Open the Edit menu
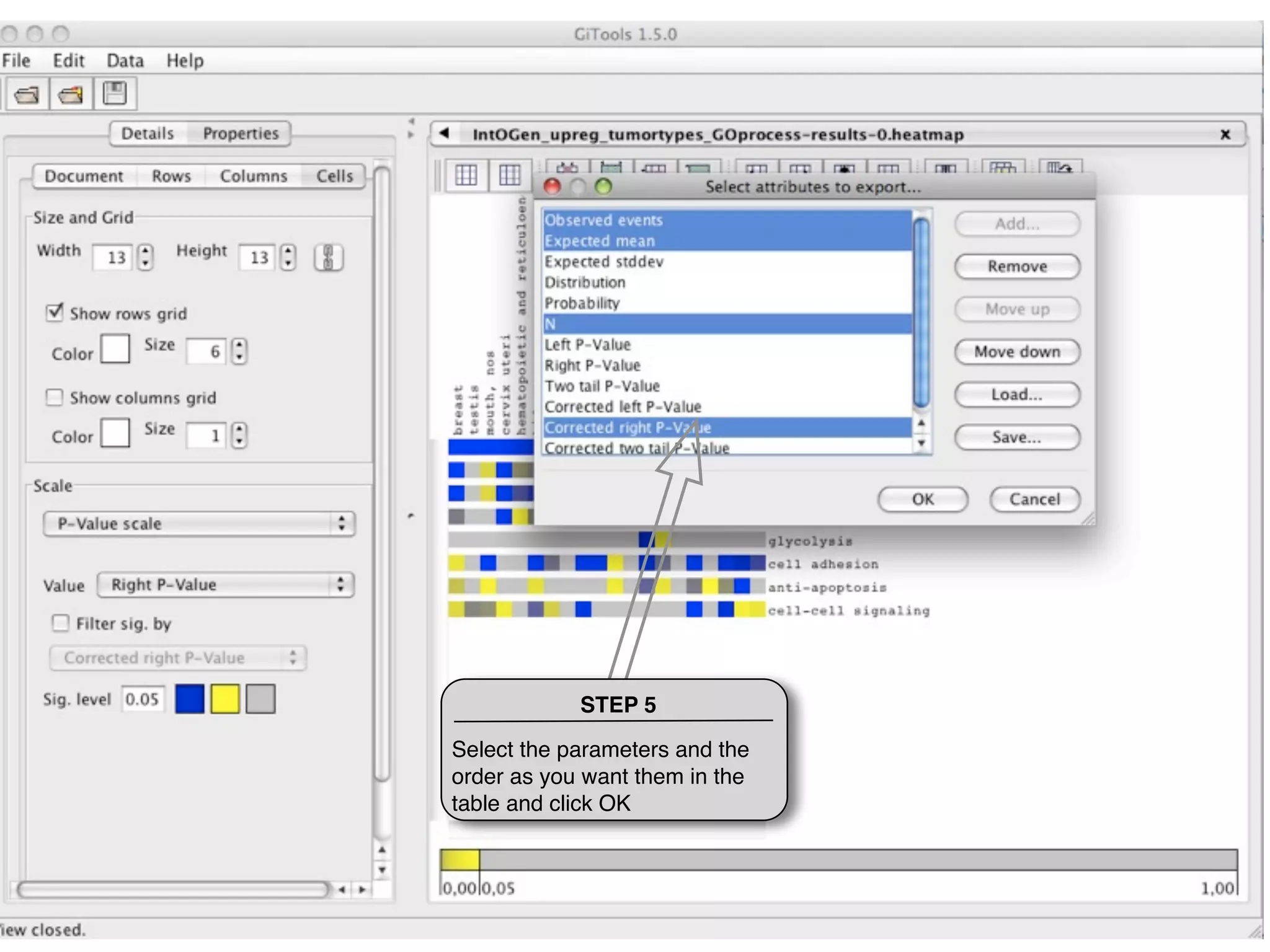This screenshot has height=952, width=1270. pyautogui.click(x=68, y=61)
